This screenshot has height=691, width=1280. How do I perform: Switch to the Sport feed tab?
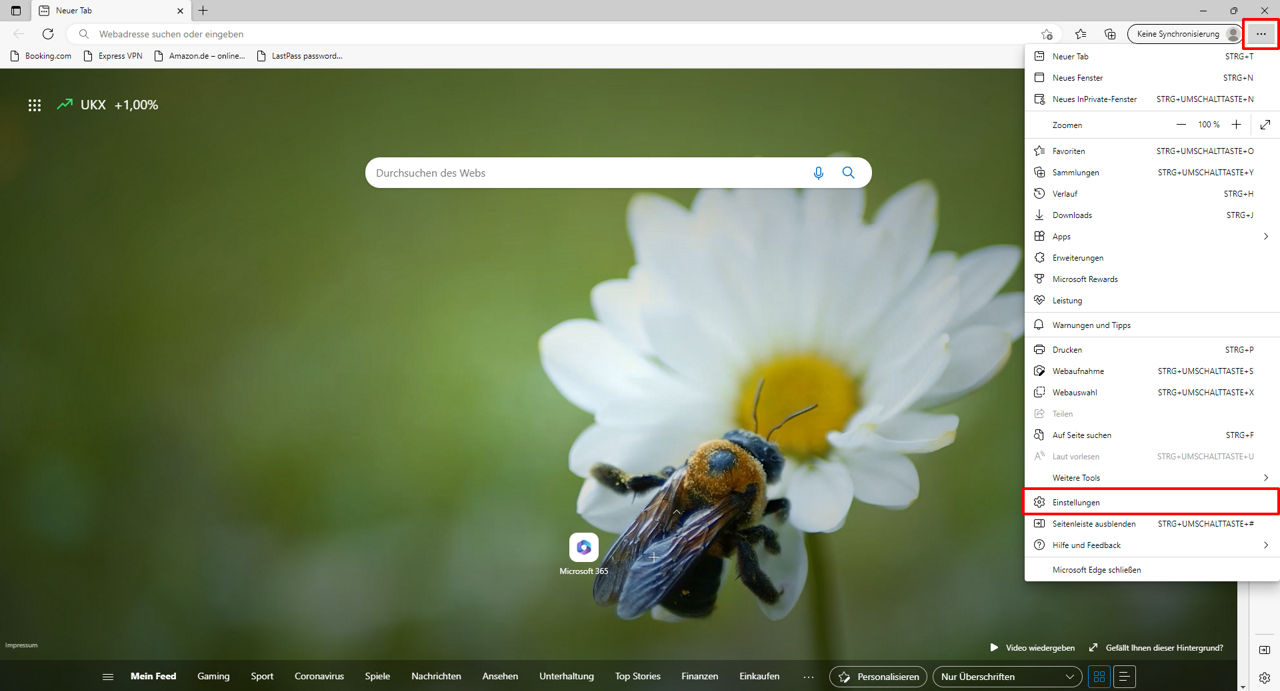coord(262,676)
